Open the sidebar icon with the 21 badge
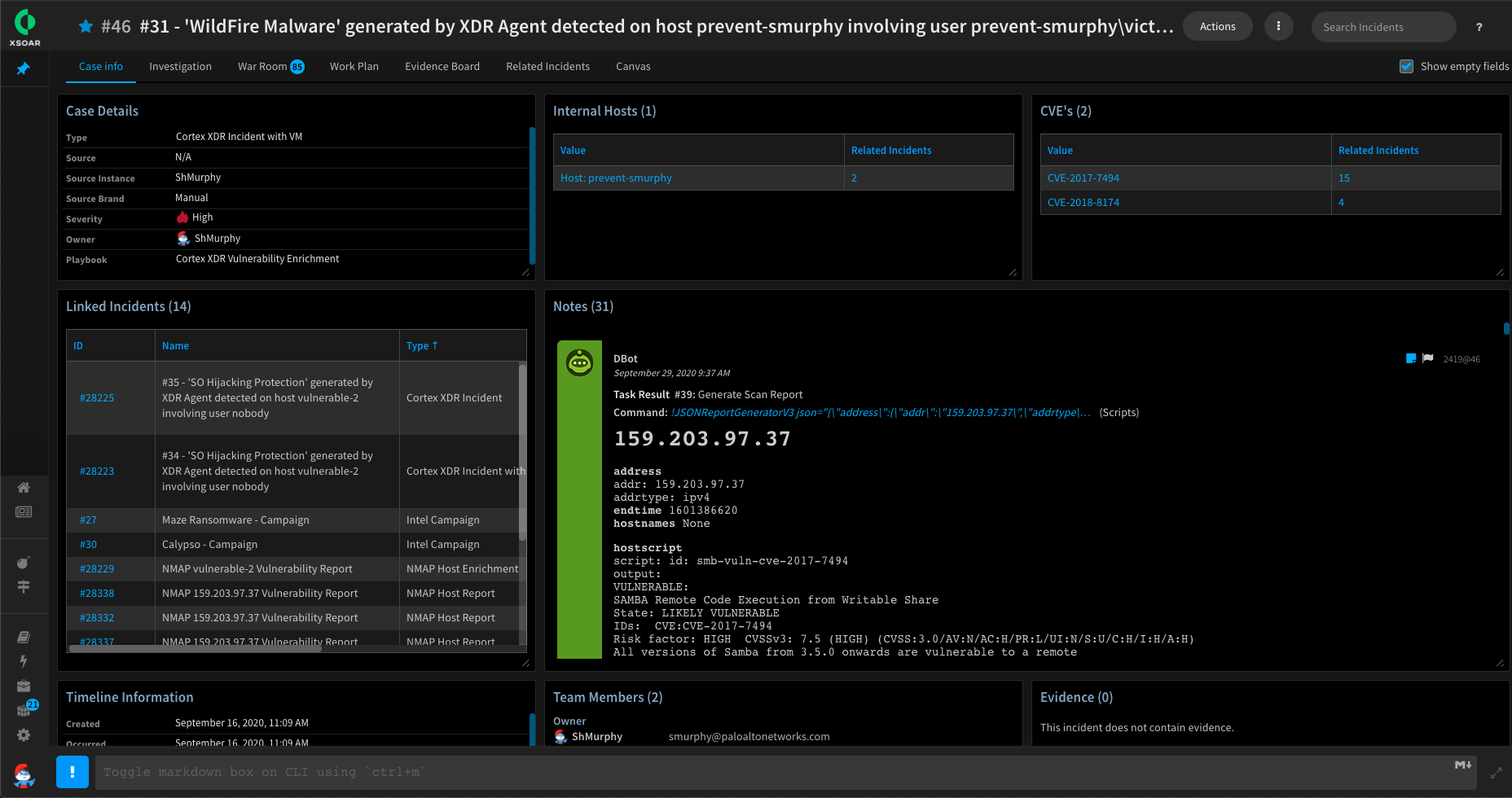The width and height of the screenshot is (1512, 798). coord(25,708)
